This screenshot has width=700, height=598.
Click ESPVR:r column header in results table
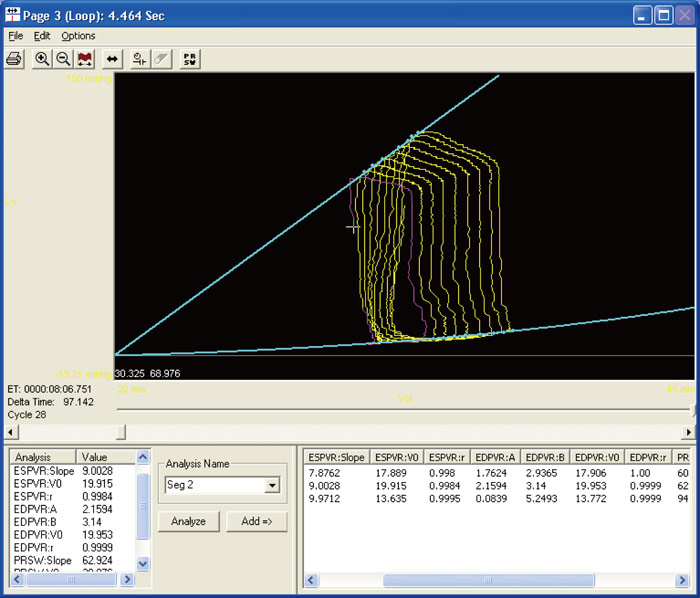click(447, 457)
